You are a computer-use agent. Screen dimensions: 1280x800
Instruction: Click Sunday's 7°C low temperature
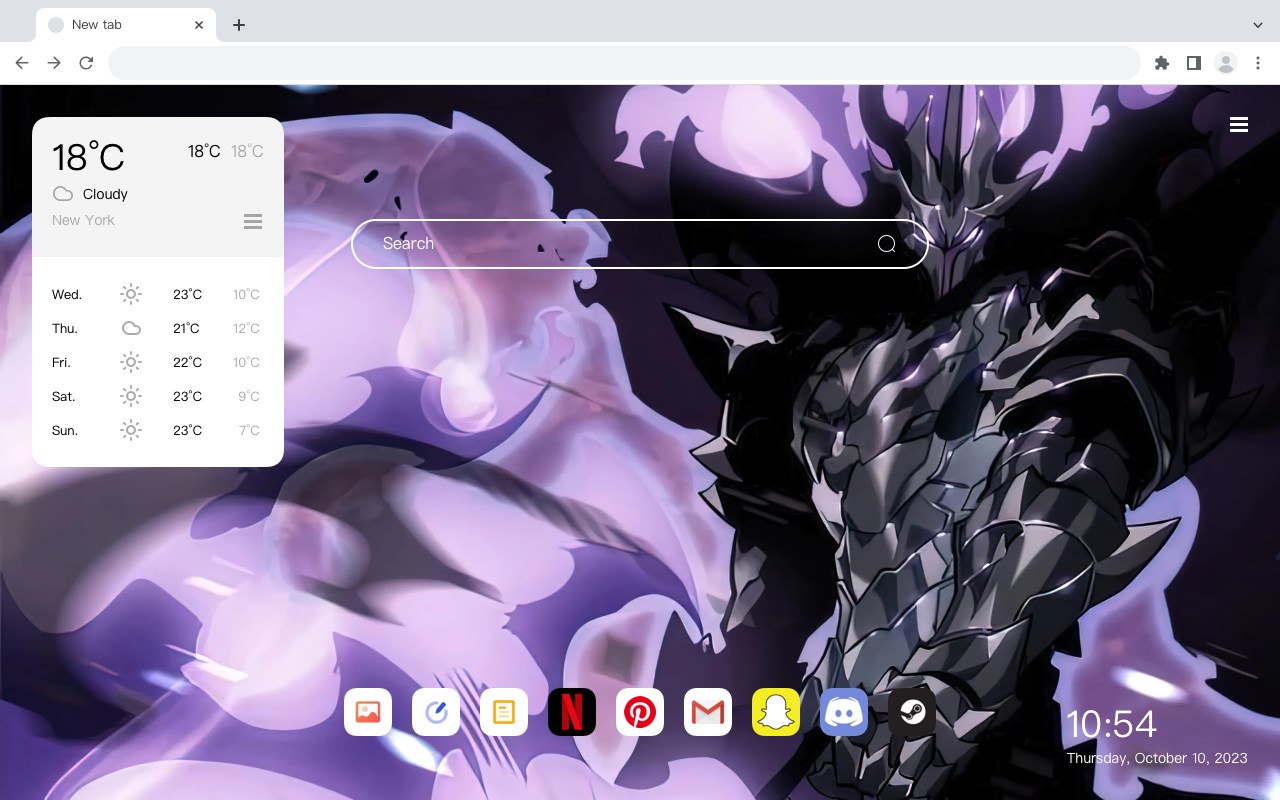point(249,430)
